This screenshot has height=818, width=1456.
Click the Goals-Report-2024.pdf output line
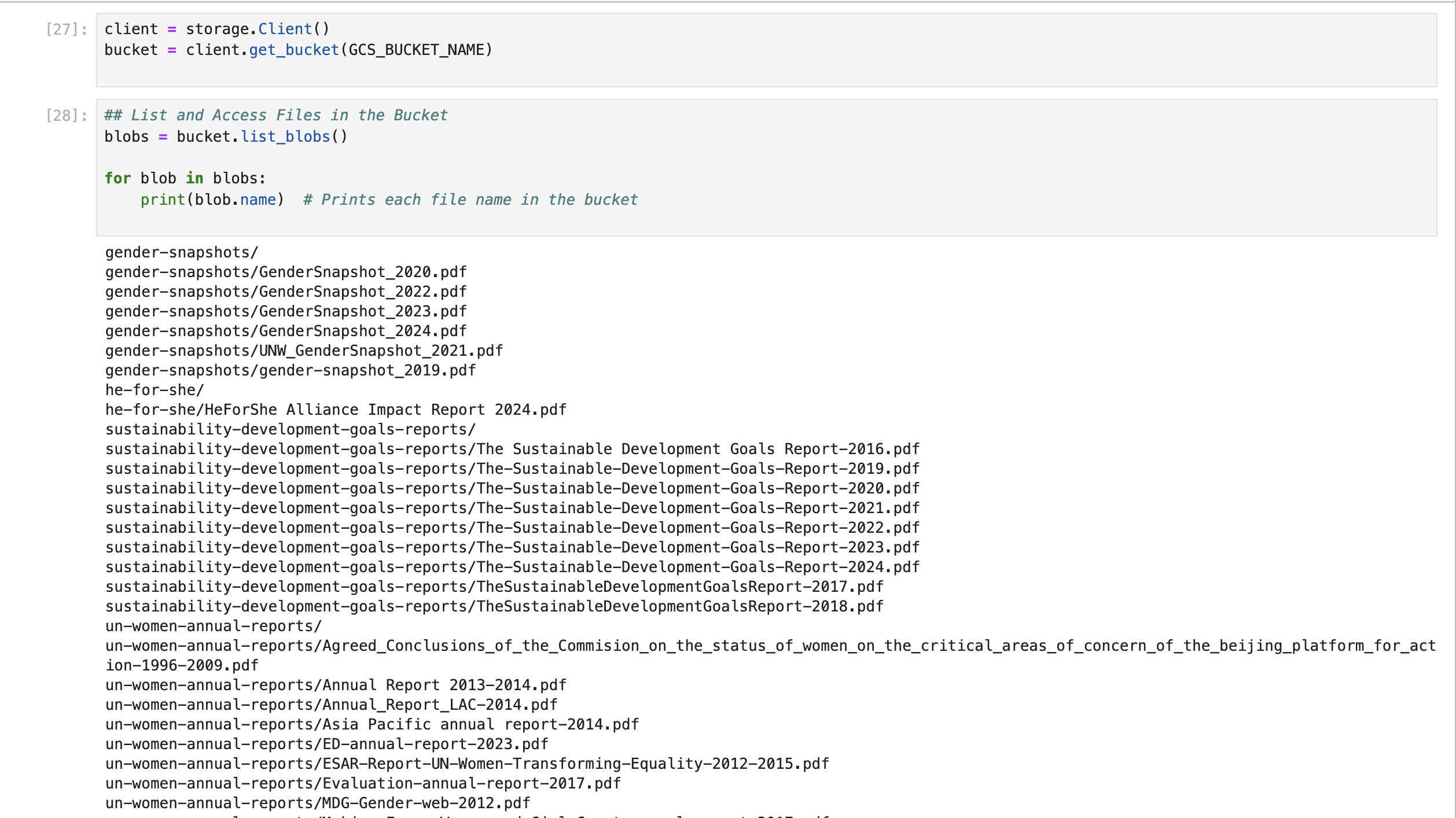[x=512, y=567]
